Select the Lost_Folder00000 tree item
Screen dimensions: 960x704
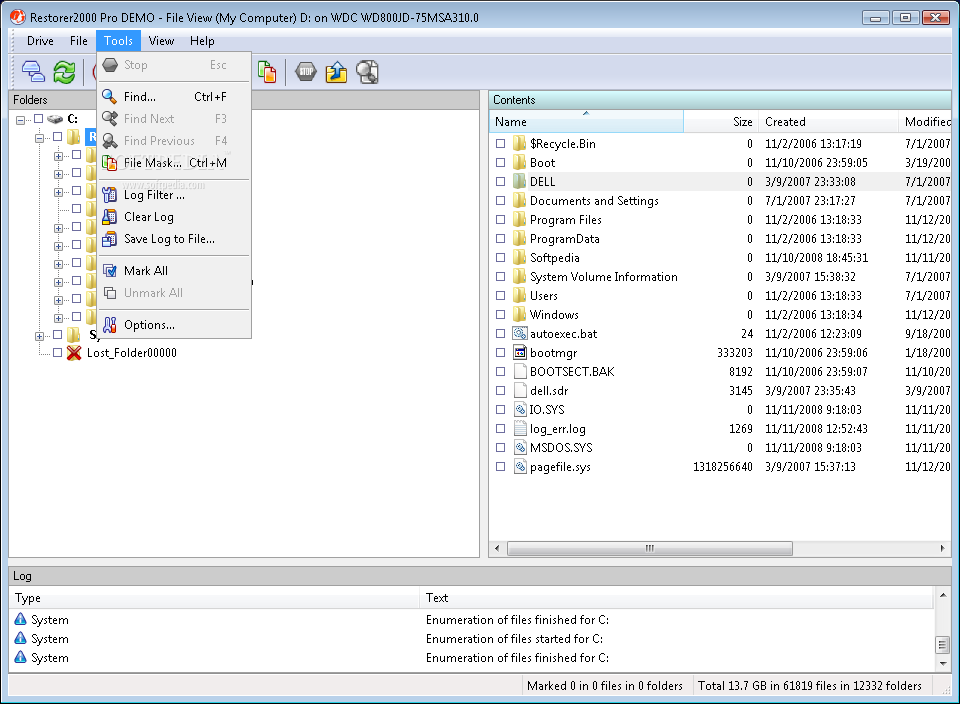tap(132, 353)
